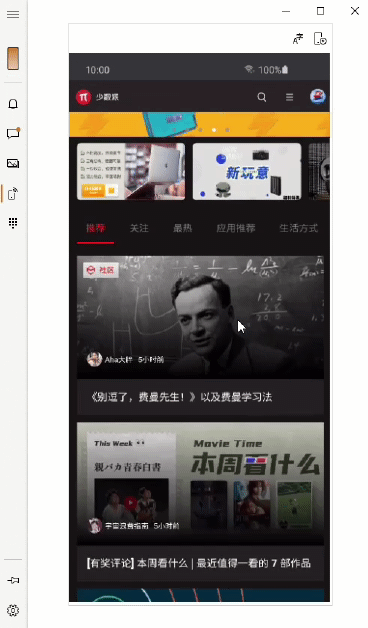This screenshot has width=368, height=628.
Task: Open the laptop promo card thumbnail
Action: pos(131,171)
